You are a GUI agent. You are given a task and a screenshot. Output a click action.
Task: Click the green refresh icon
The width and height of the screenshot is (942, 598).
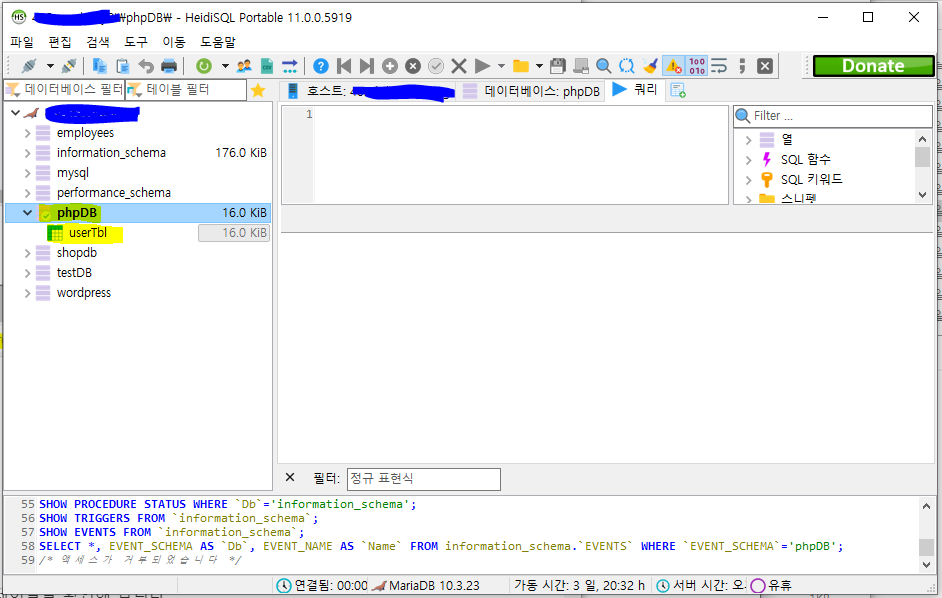(204, 66)
